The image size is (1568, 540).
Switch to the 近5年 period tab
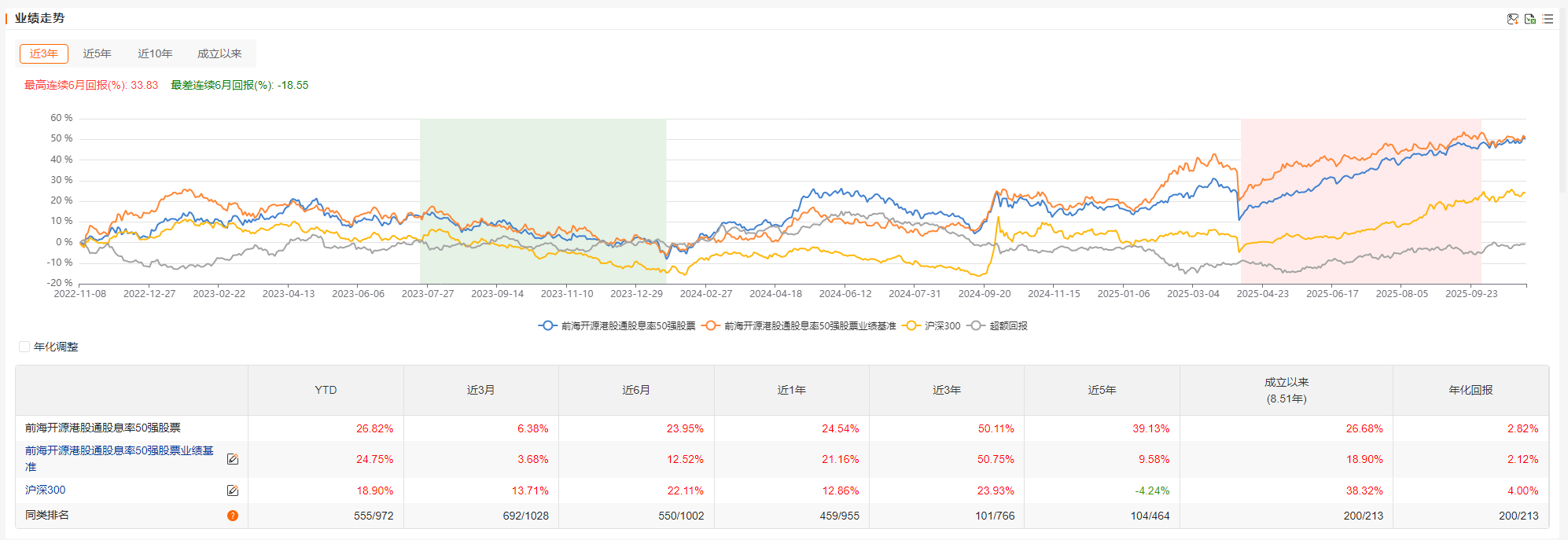click(x=98, y=53)
